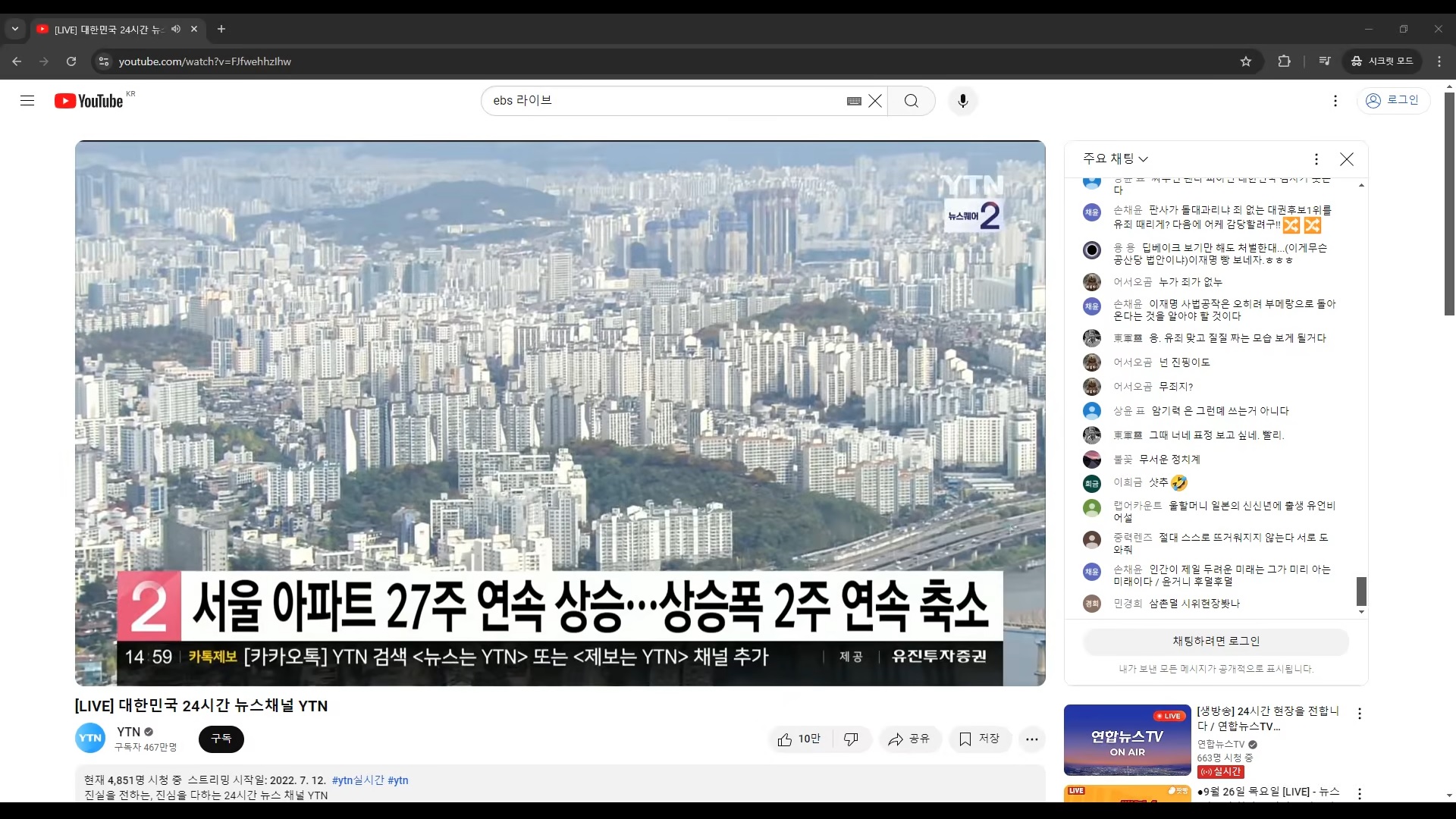Click the 연합뉴스TV channel name
This screenshot has width=1456, height=819.
1221,745
